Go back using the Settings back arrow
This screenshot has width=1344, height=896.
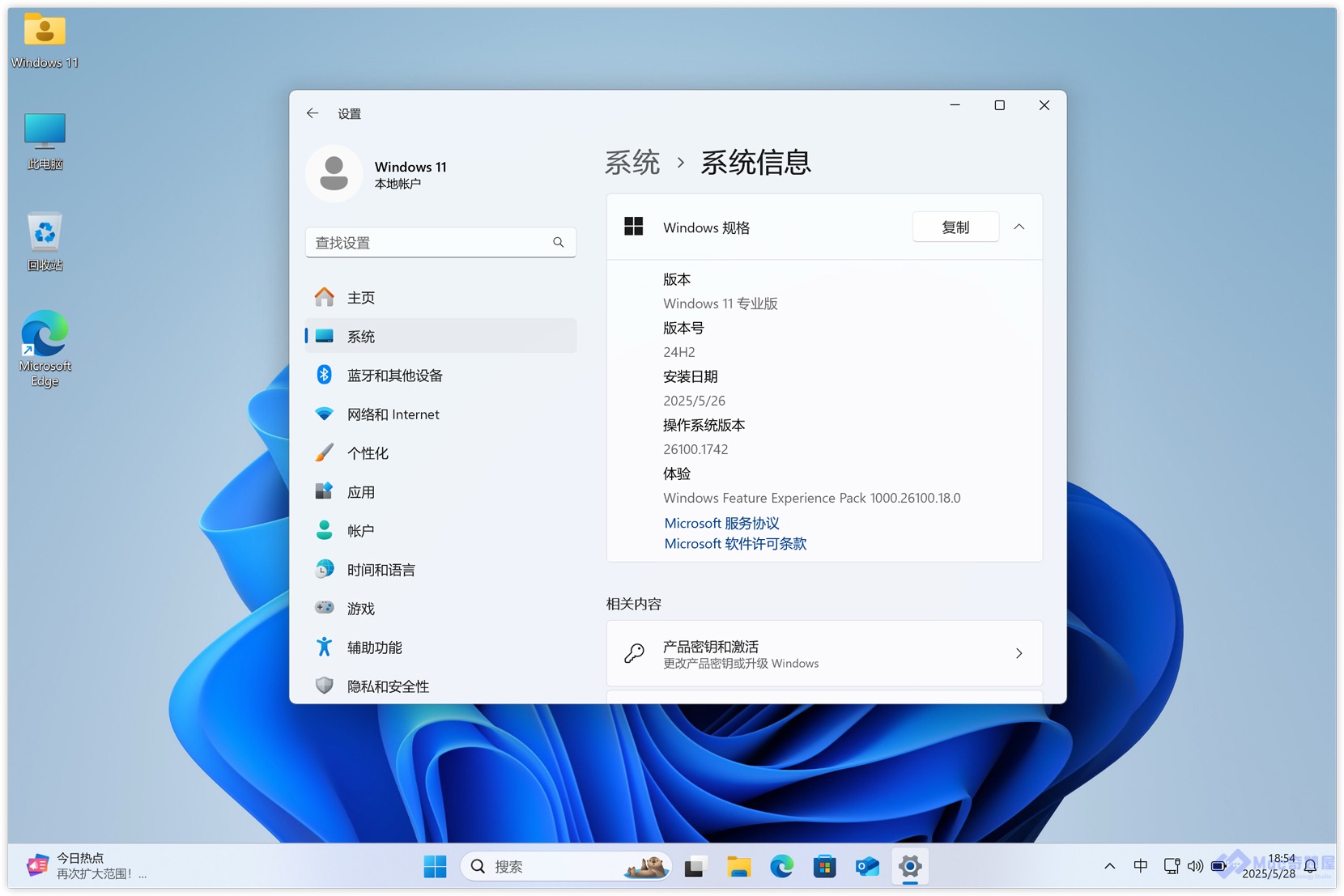pos(313,113)
